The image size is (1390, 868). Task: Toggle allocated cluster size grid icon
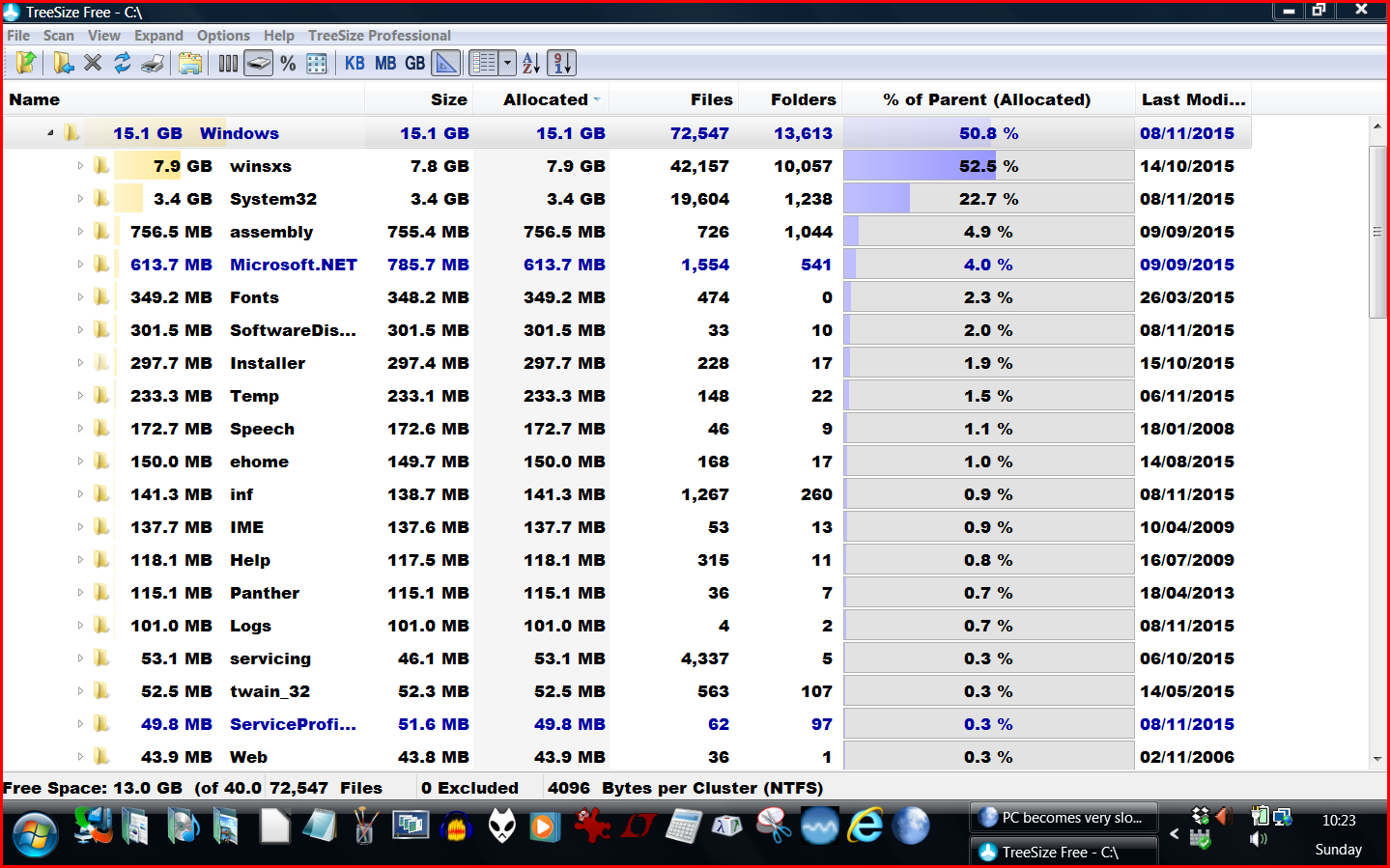pos(317,64)
